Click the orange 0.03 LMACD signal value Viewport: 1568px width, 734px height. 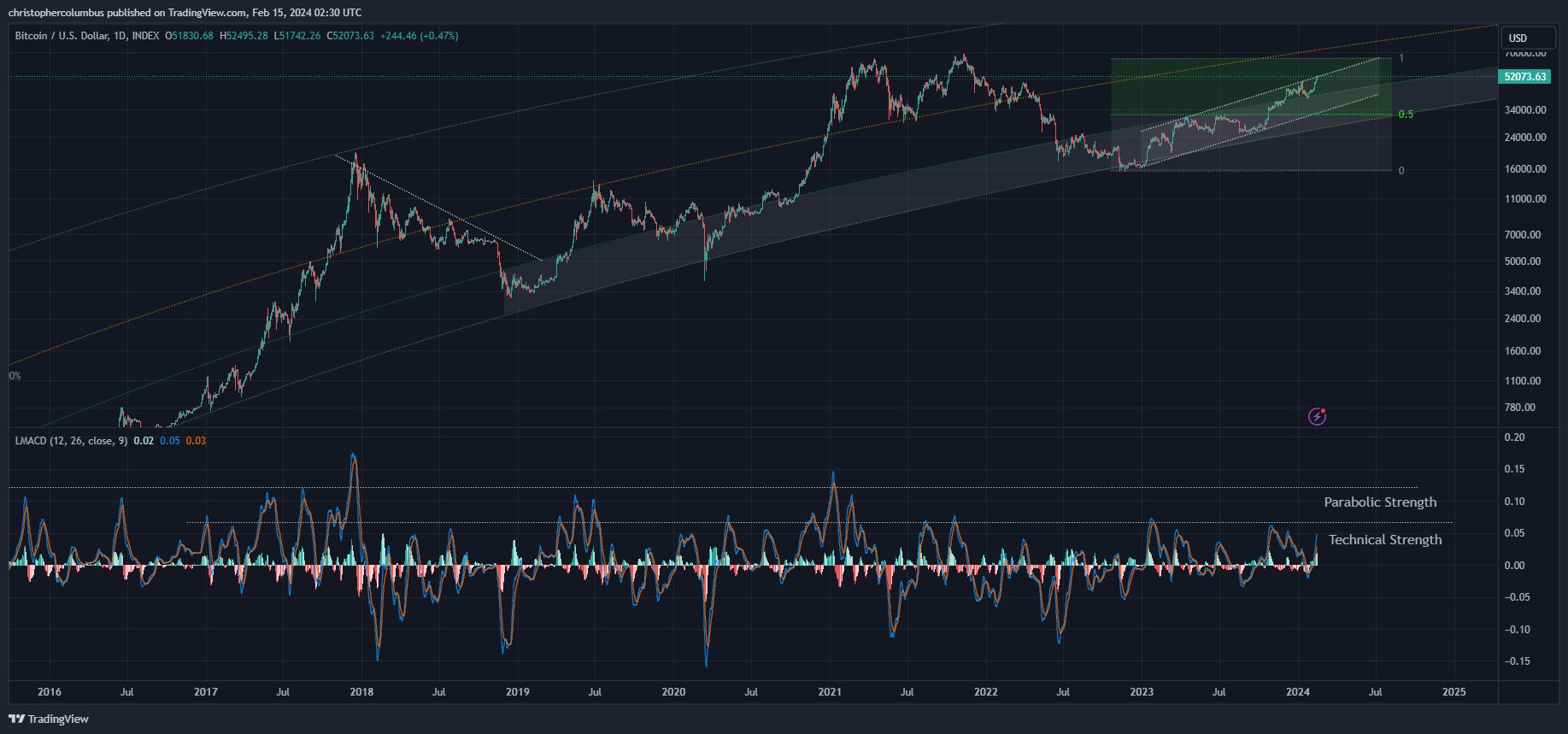point(196,441)
